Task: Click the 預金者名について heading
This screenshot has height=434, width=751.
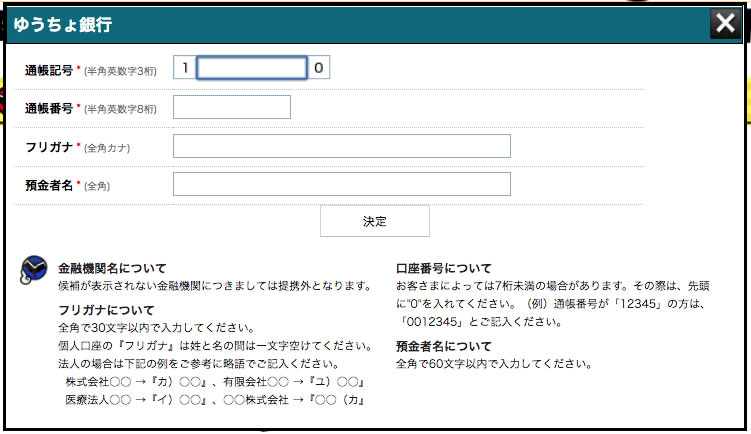Action: pyautogui.click(x=444, y=346)
